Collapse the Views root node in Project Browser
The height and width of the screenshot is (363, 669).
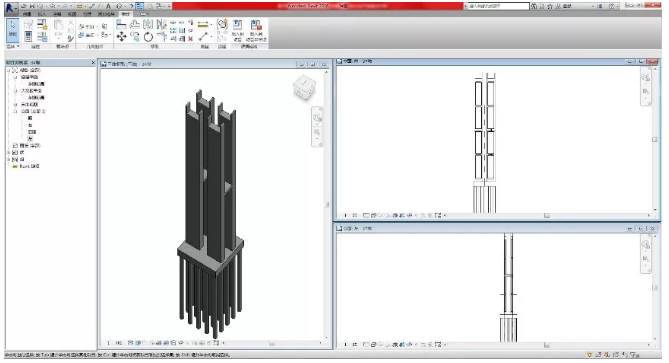pos(9,70)
